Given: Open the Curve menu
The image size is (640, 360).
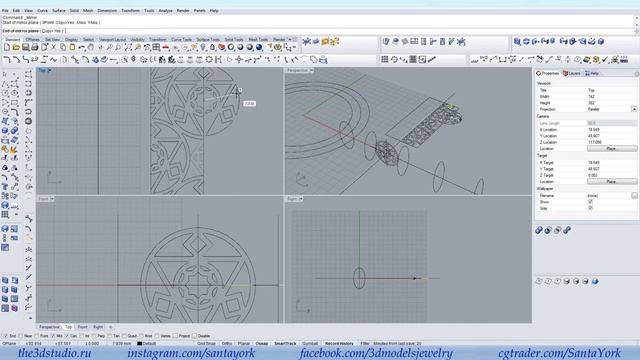Looking at the screenshot, I should (42, 11).
